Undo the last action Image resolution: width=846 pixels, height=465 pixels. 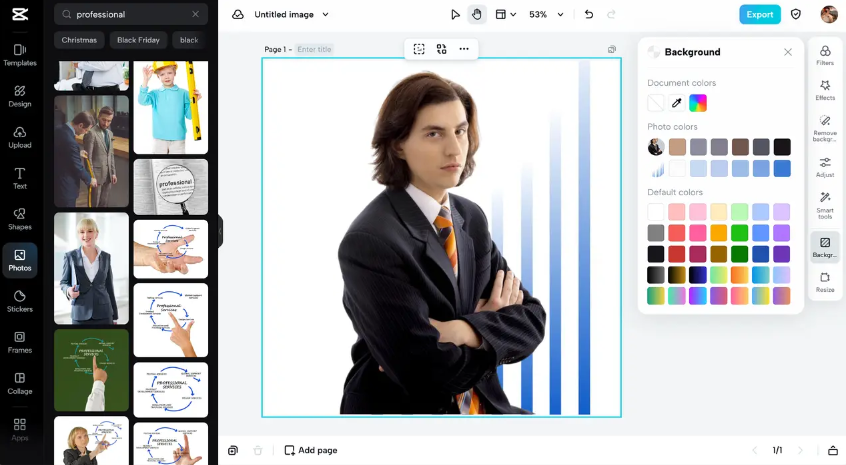point(589,15)
